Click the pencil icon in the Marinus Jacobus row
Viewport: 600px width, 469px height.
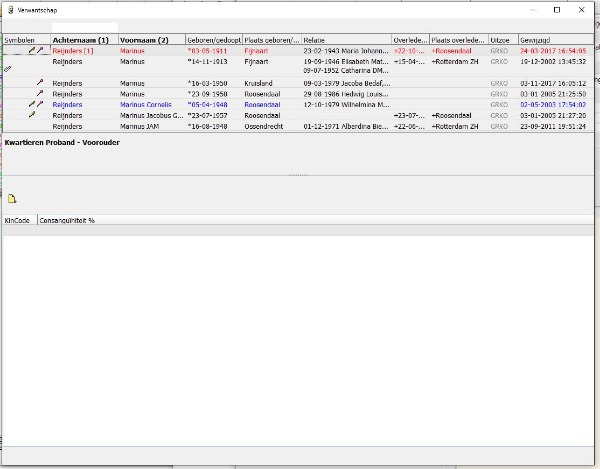[32, 115]
